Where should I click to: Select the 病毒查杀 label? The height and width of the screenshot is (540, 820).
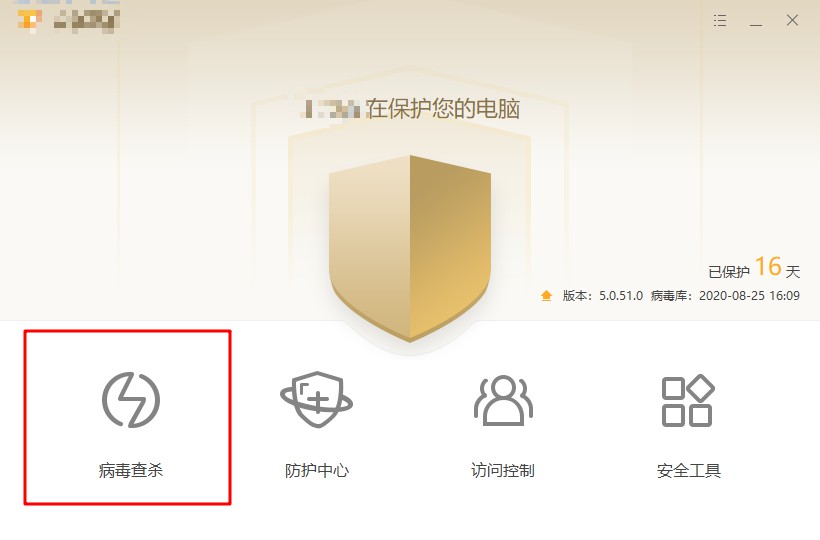[131, 470]
